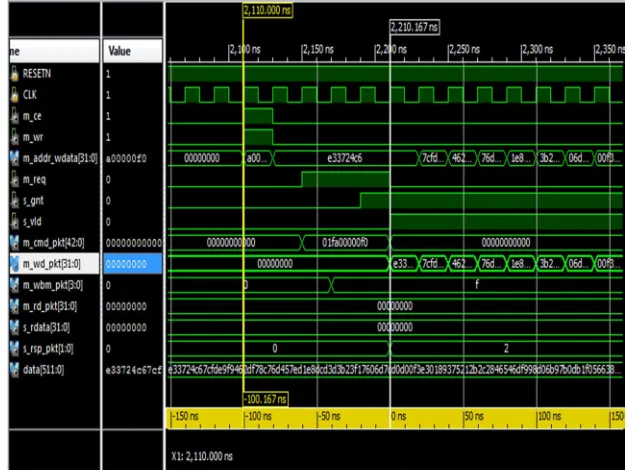Select the m_addr_wdata[31:0] signal

click(x=60, y=158)
